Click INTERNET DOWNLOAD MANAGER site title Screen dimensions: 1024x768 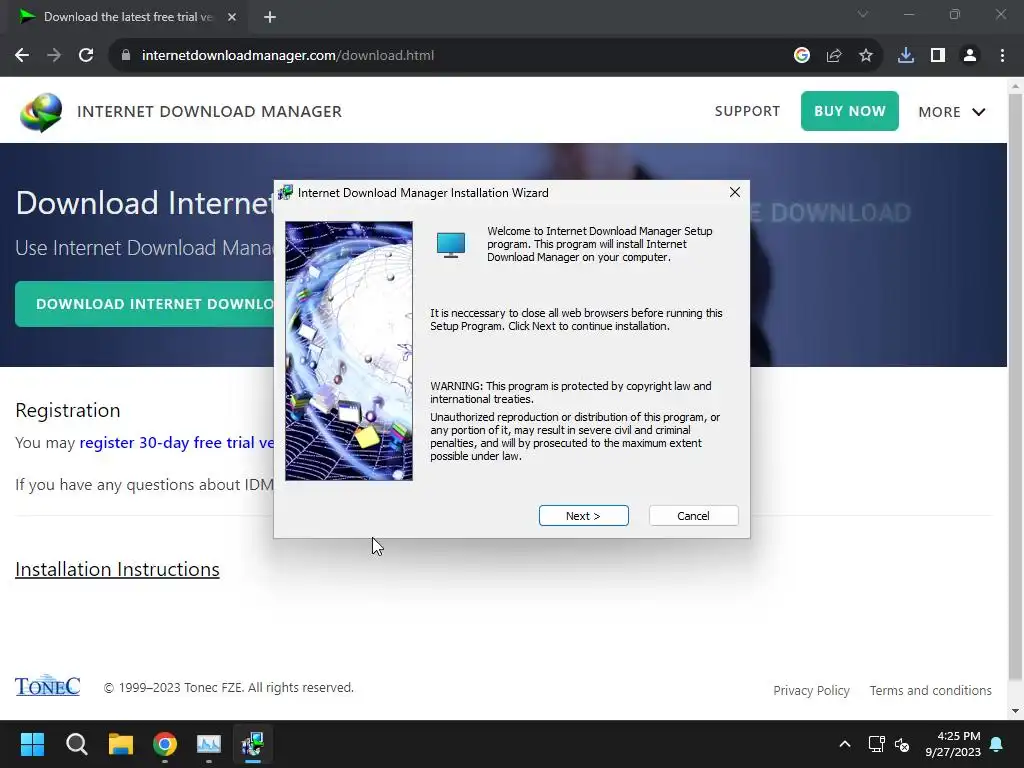coord(209,112)
